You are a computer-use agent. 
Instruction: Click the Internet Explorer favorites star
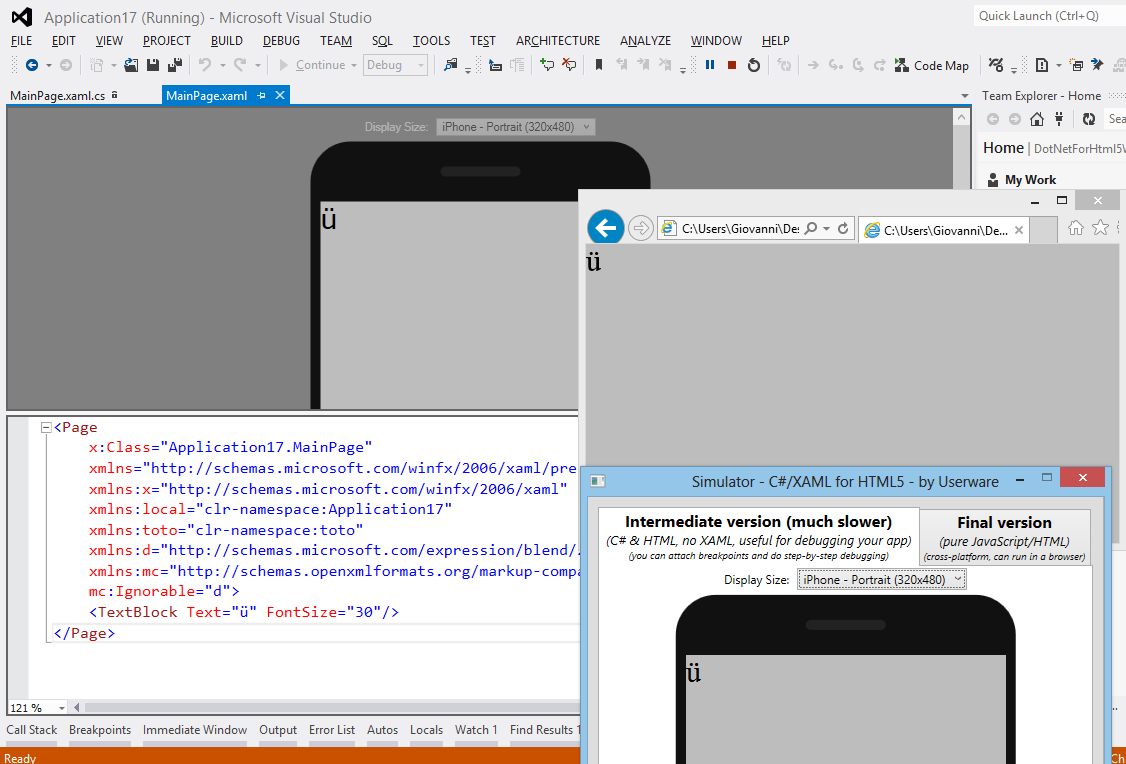point(1099,228)
